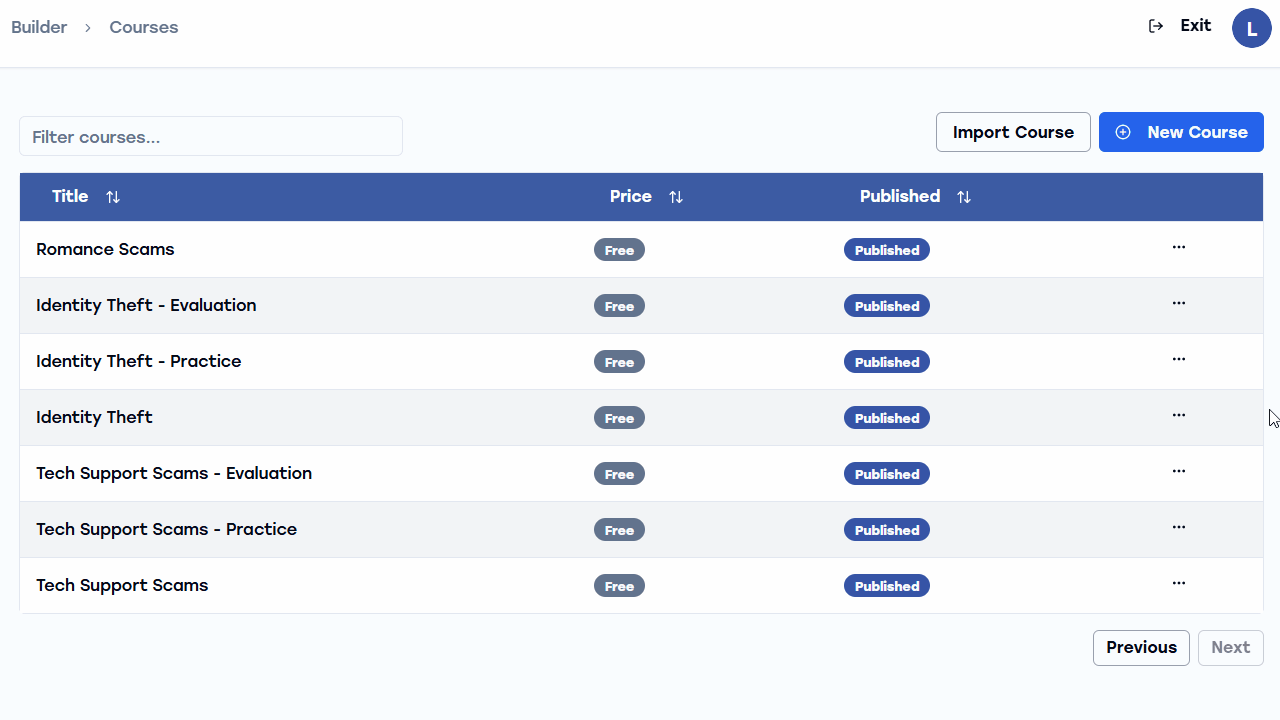Viewport: 1280px width, 720px height.
Task: Go to Builder in the breadcrumb
Action: pos(39,28)
